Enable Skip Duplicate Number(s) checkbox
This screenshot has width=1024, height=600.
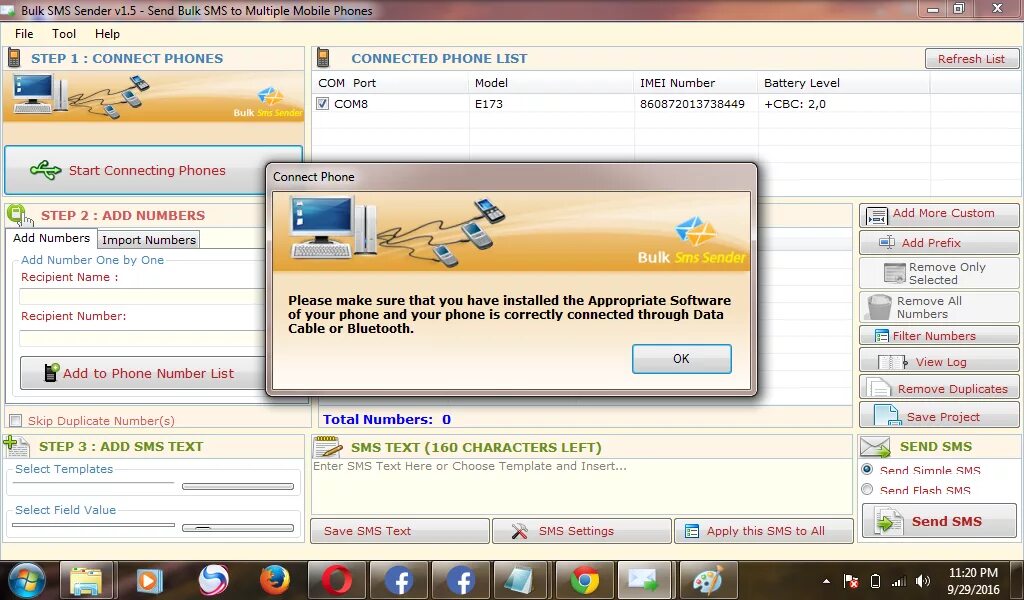(16, 420)
